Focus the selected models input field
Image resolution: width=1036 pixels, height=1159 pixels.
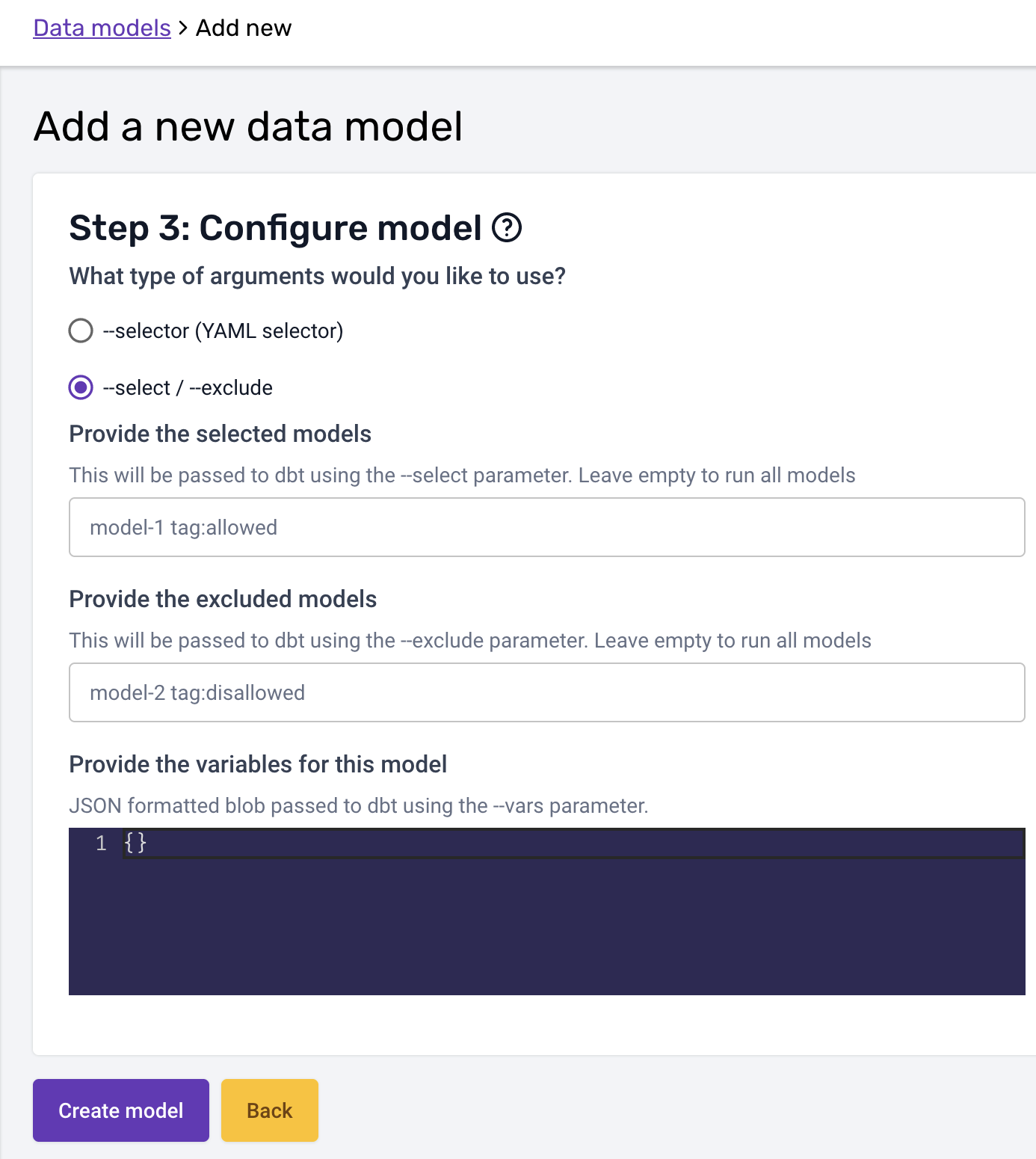tap(546, 527)
